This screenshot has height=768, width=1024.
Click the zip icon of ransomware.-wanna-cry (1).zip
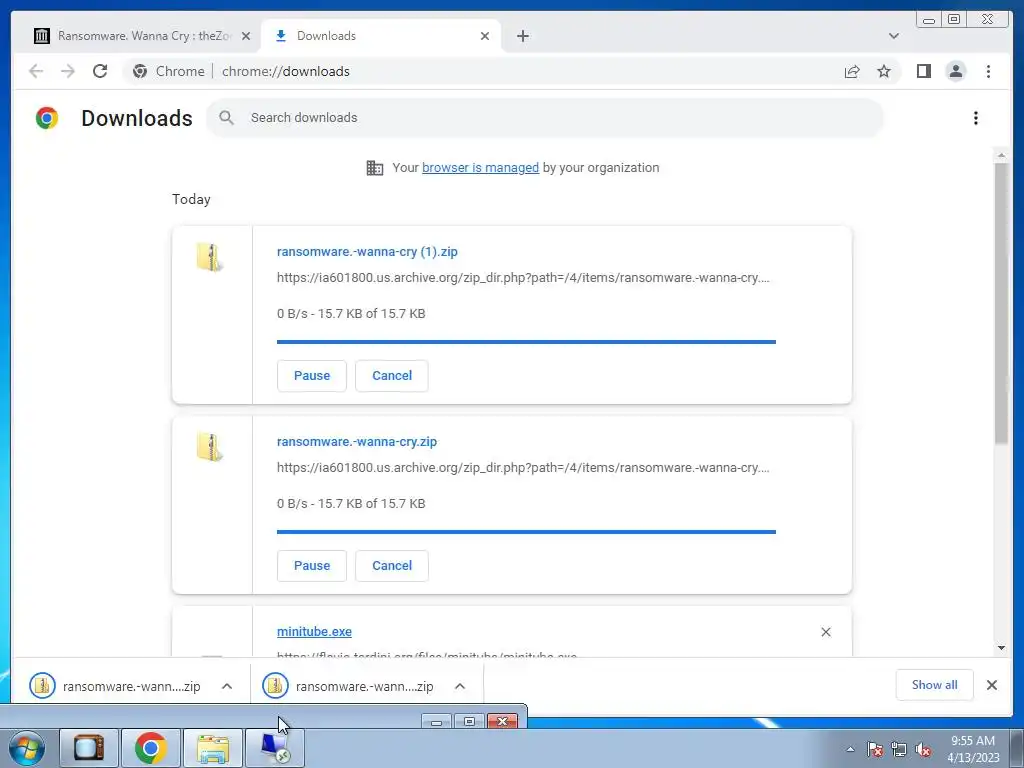click(210, 257)
